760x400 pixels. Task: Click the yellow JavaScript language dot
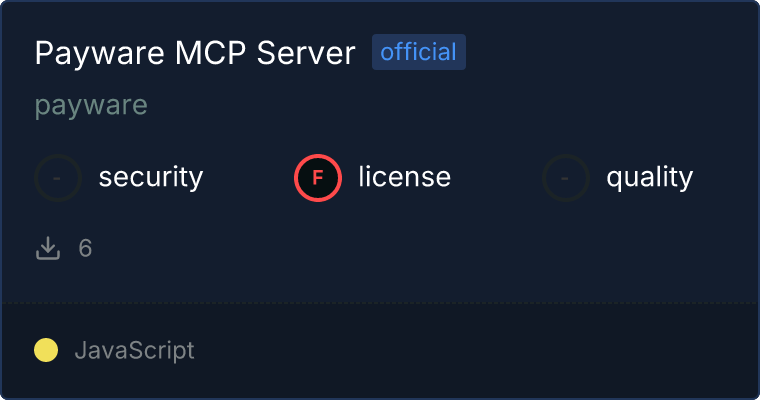click(x=46, y=350)
